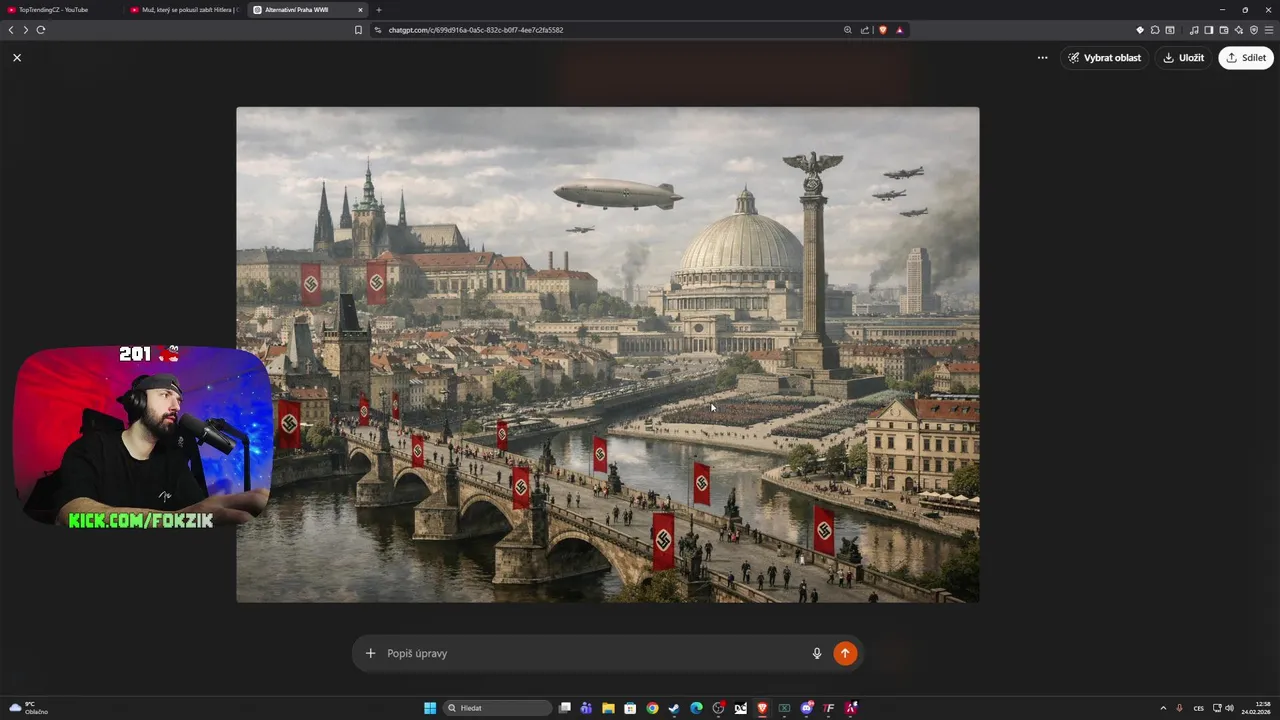1280x720 pixels.
Task: Click the generated alternate Prague image
Action: click(608, 355)
